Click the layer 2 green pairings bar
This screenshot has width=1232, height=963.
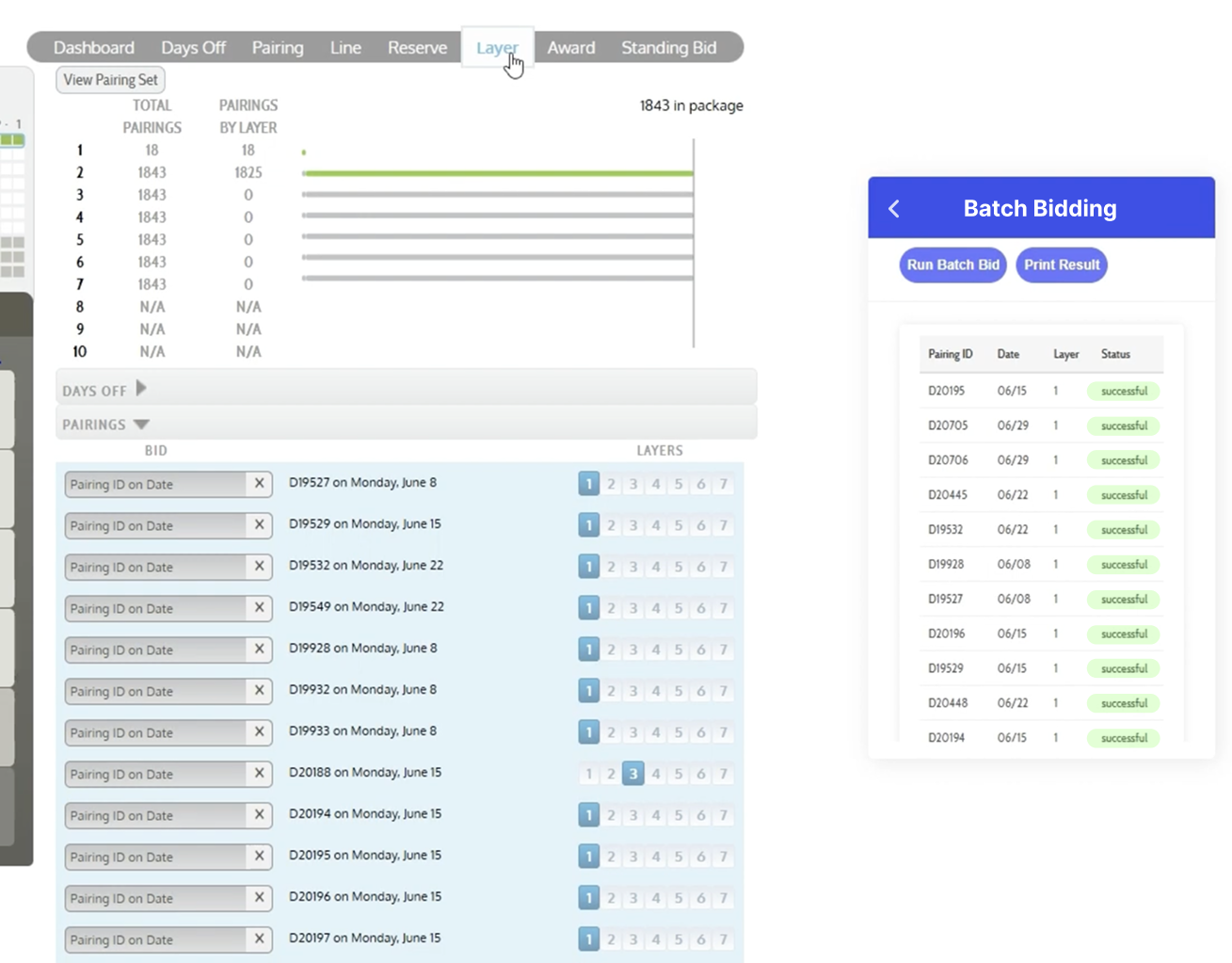[x=498, y=173]
